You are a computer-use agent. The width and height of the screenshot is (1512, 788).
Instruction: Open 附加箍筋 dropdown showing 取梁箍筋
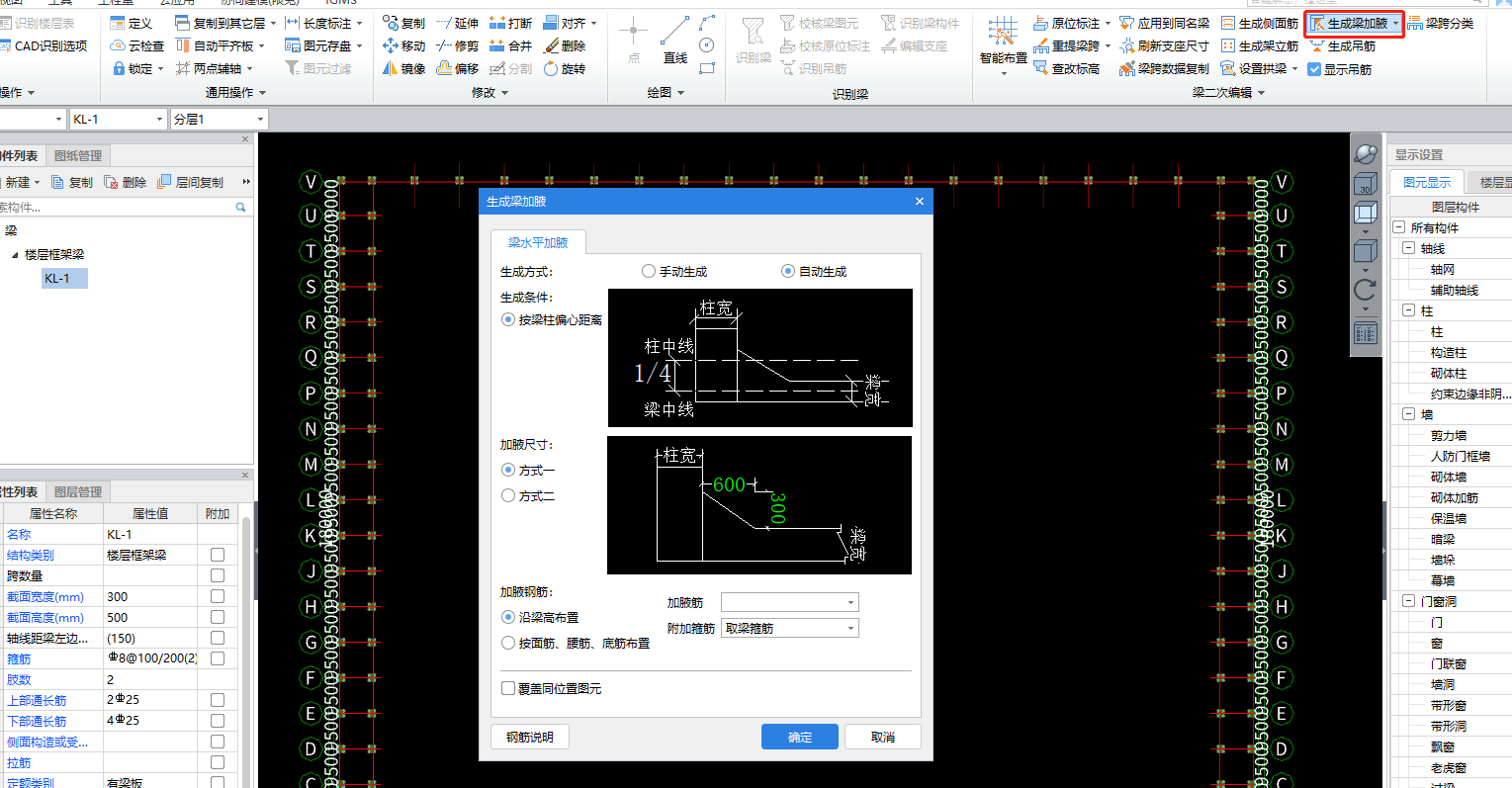pyautogui.click(x=790, y=628)
